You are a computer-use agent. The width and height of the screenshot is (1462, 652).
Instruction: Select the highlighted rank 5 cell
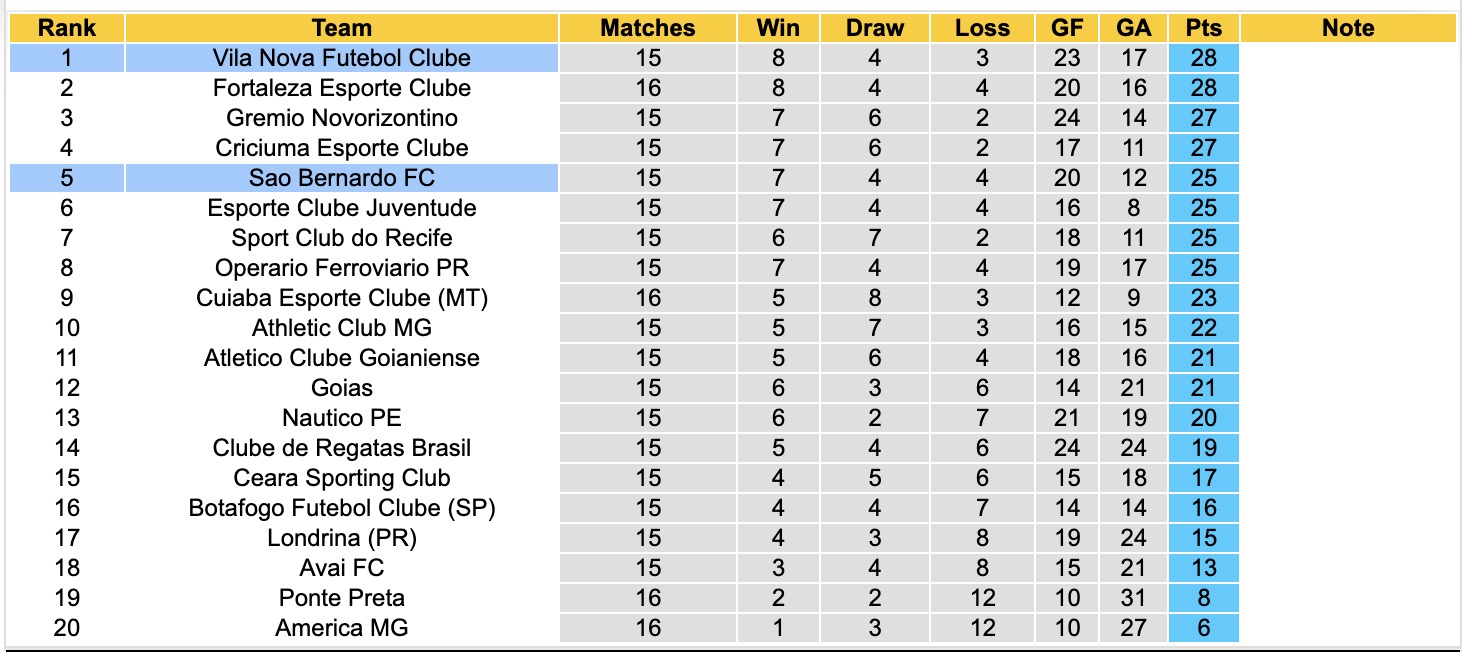pyautogui.click(x=67, y=178)
